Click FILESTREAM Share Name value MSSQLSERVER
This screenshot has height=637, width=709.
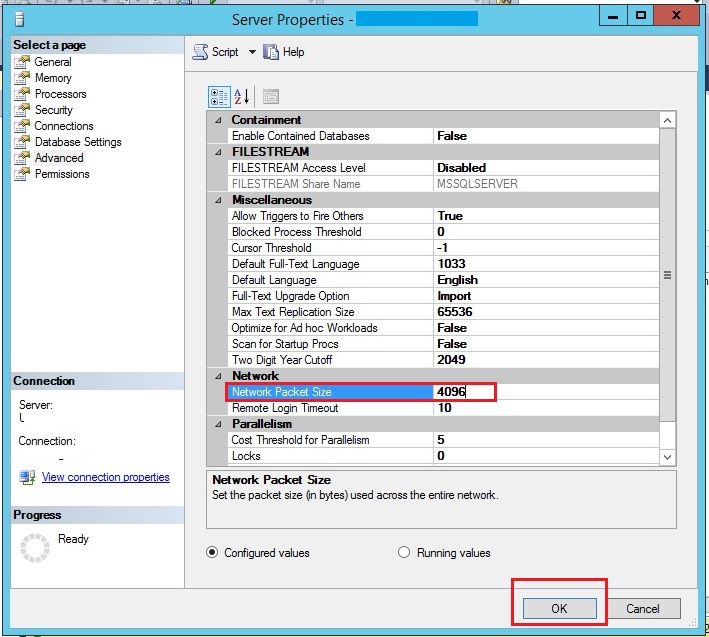[477, 184]
